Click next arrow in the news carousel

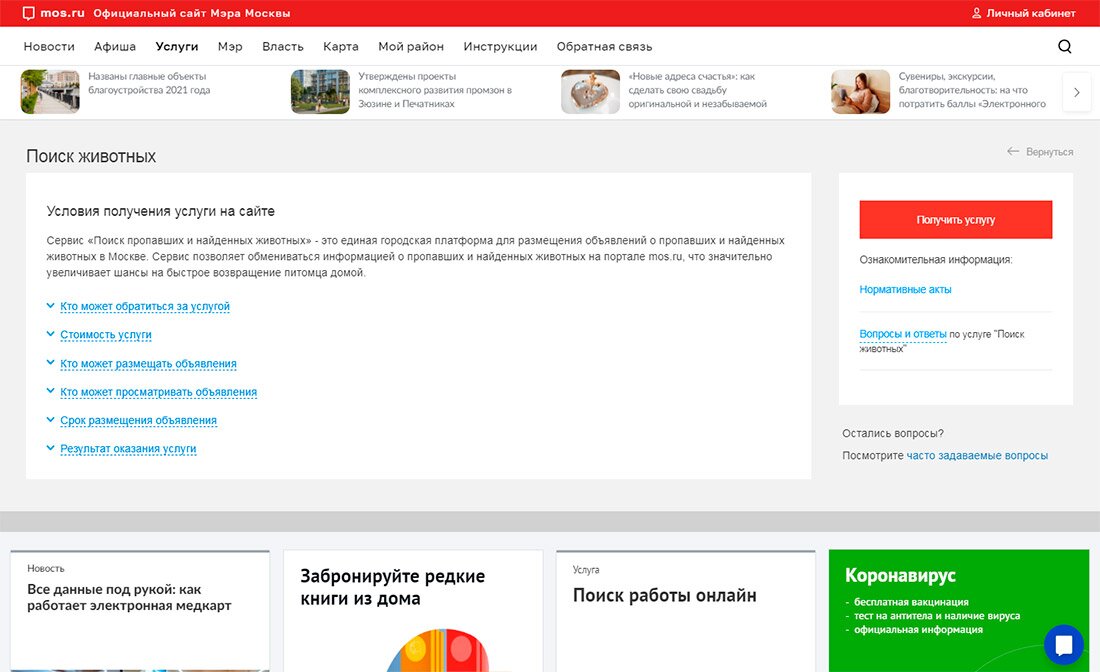coord(1076,92)
